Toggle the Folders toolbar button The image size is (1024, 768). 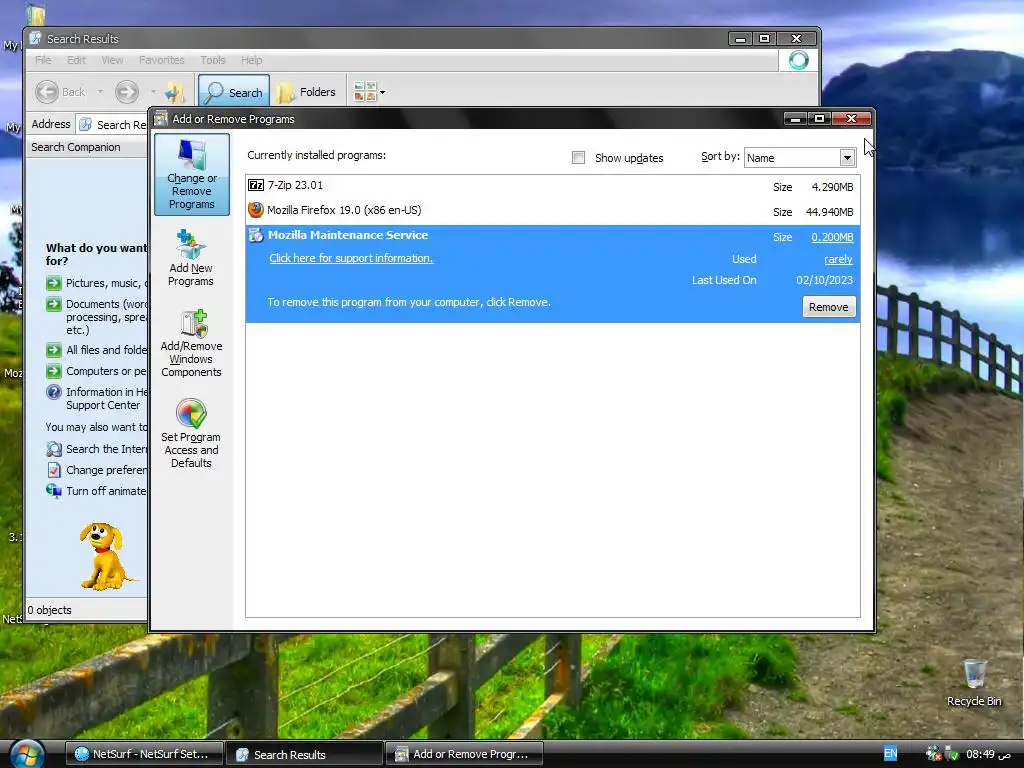tap(306, 93)
